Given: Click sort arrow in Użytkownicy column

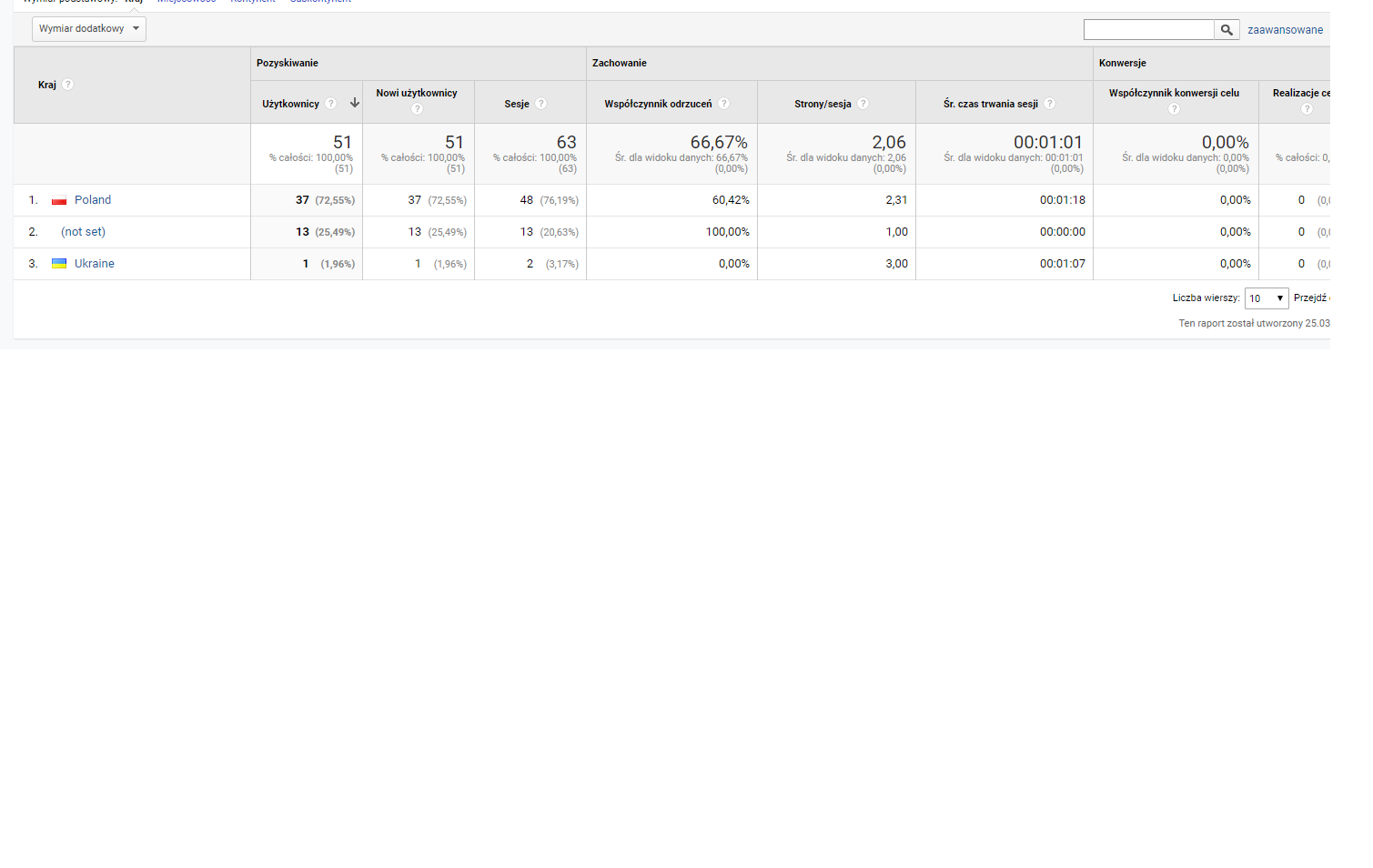Looking at the screenshot, I should (x=354, y=104).
